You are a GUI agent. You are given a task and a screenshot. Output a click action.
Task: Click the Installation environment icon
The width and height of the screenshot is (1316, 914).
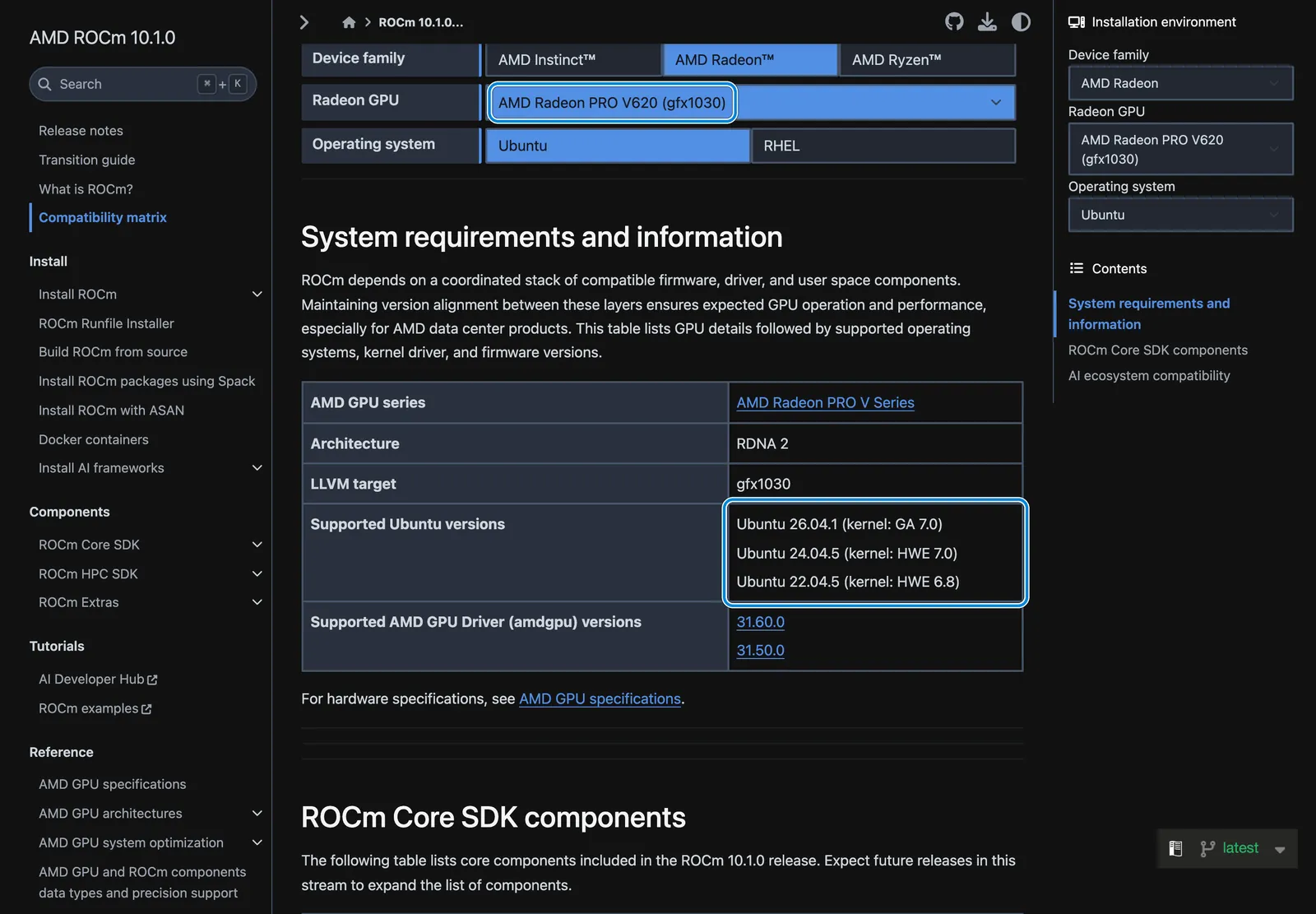pyautogui.click(x=1076, y=22)
